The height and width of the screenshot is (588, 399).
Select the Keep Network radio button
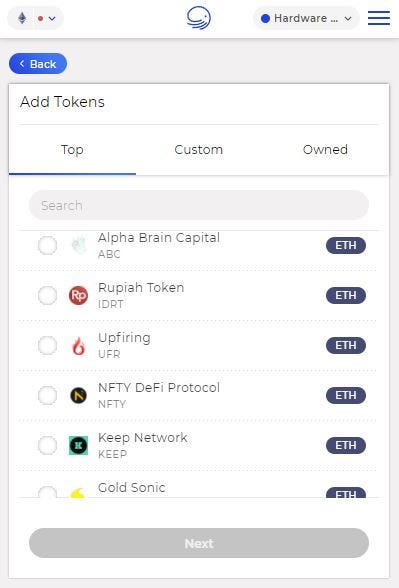click(x=48, y=445)
